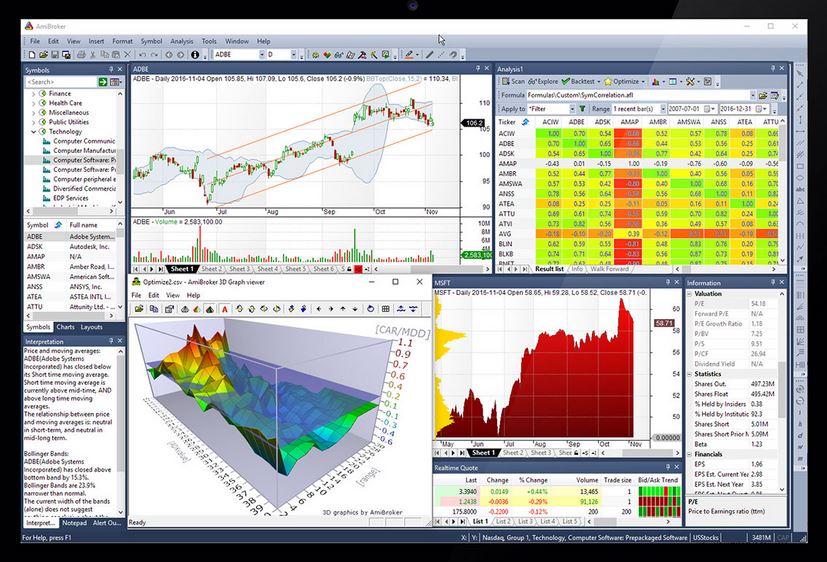This screenshot has height=562, width=827.
Task: Open the Formula path dropdown
Action: 752,95
